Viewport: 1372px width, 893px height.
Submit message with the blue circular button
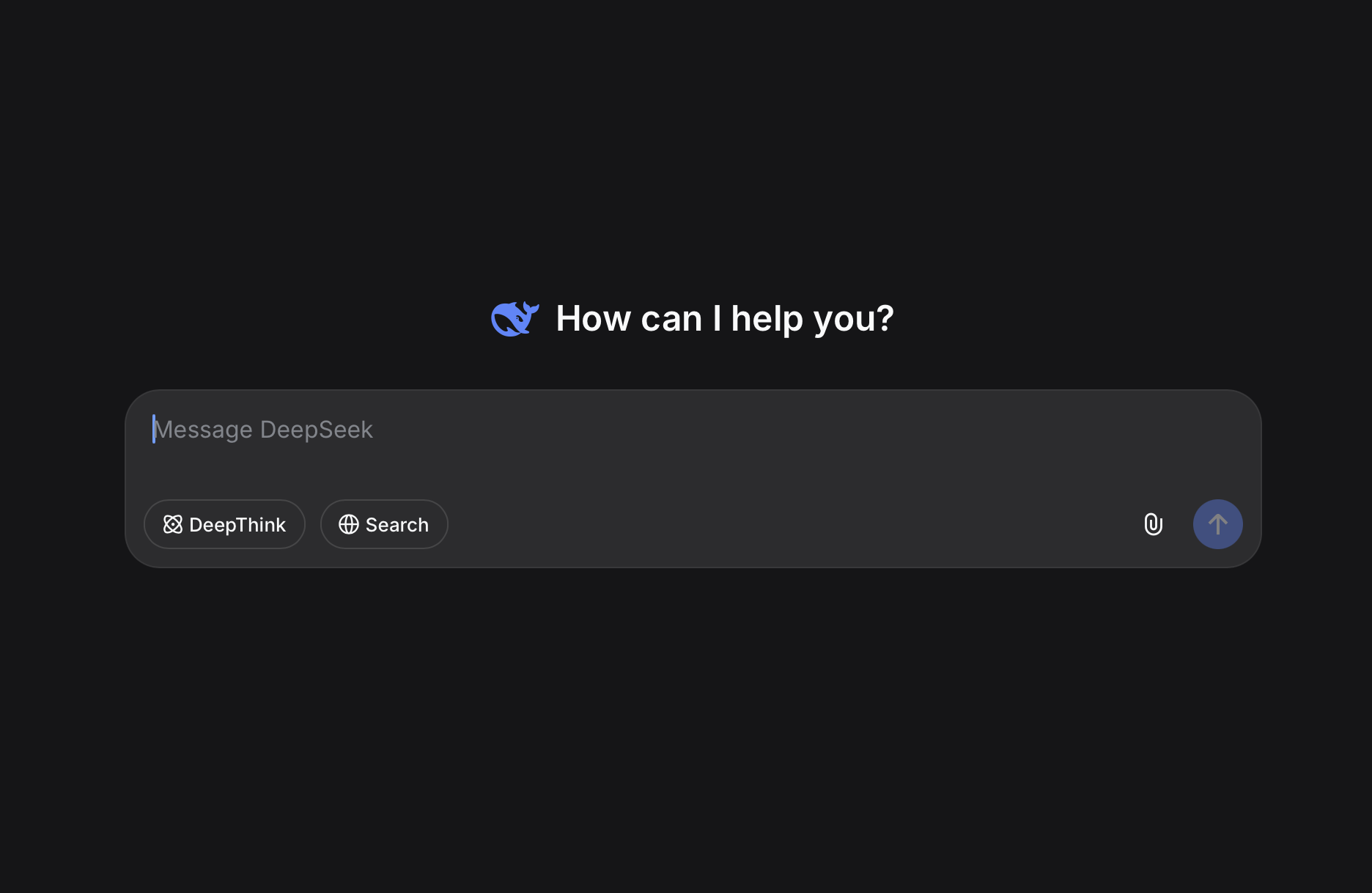coord(1217,524)
